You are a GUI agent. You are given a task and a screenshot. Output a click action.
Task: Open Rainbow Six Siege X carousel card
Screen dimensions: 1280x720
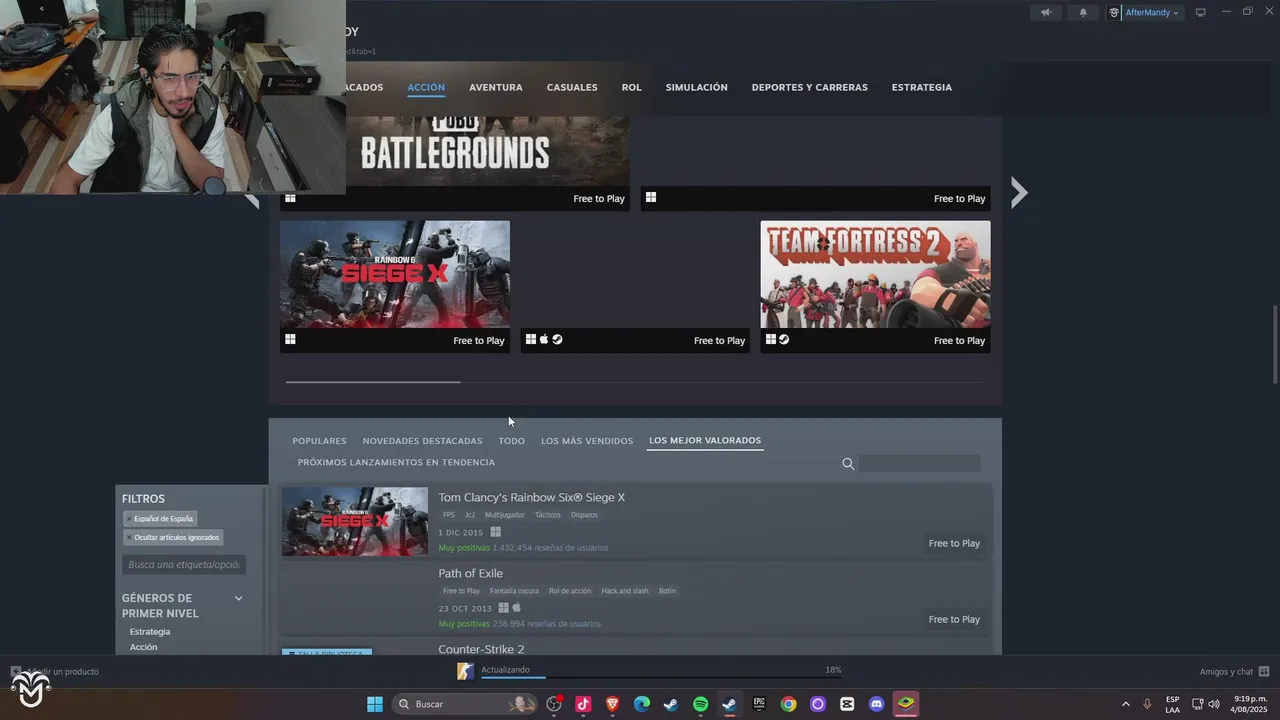click(x=395, y=286)
